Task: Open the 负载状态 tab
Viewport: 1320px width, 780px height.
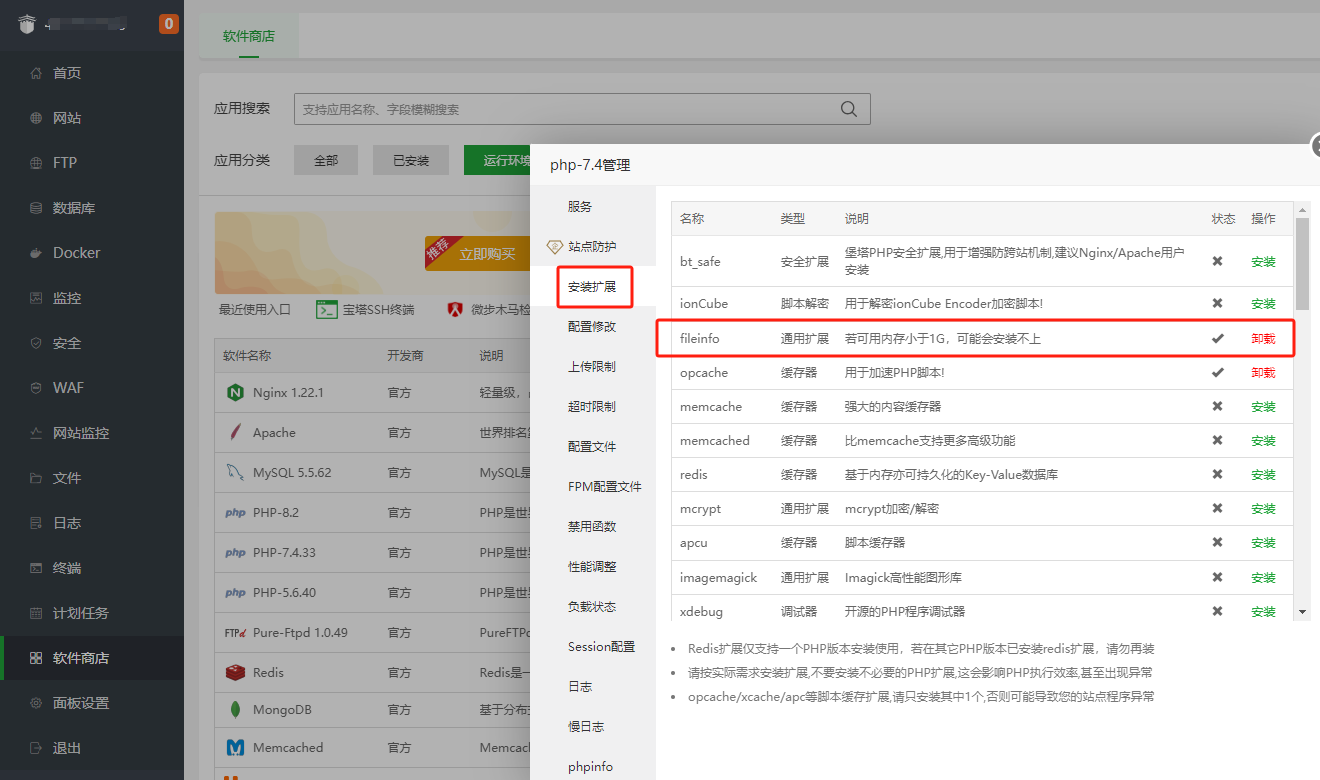Action: tap(592, 607)
